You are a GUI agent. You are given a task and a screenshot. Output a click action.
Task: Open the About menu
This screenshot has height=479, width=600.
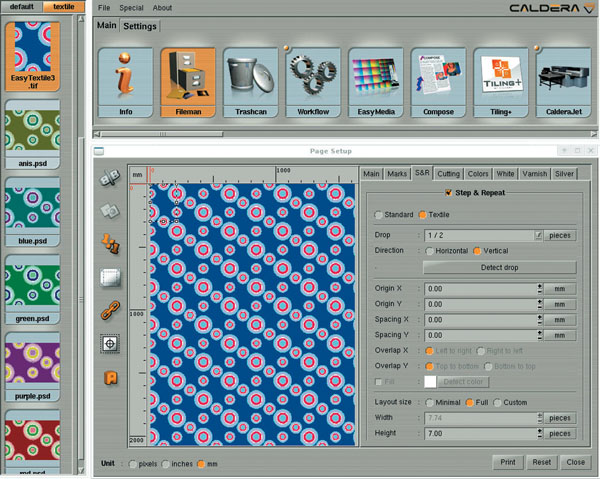162,8
